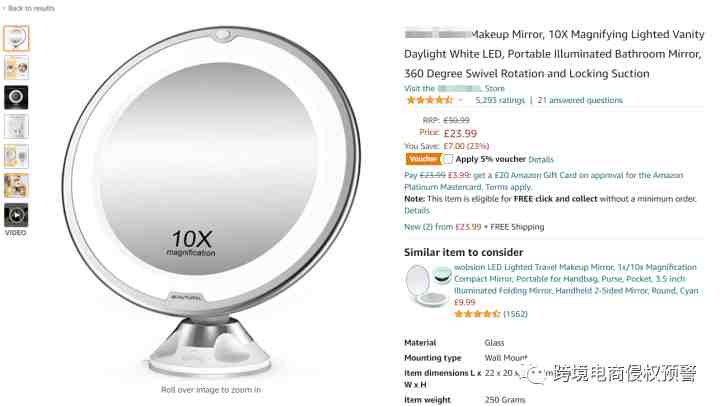Open the New (2) from £23.99 offers link
The image size is (720, 406).
pyautogui.click(x=443, y=227)
